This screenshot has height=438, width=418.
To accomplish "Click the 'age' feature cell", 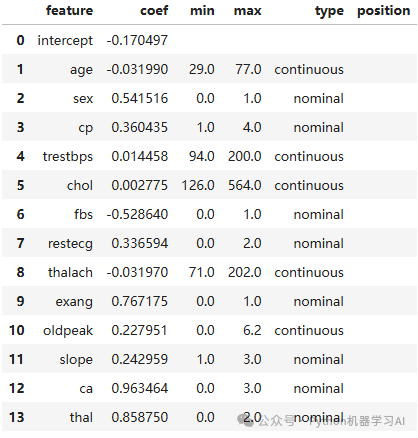I will click(81, 70).
